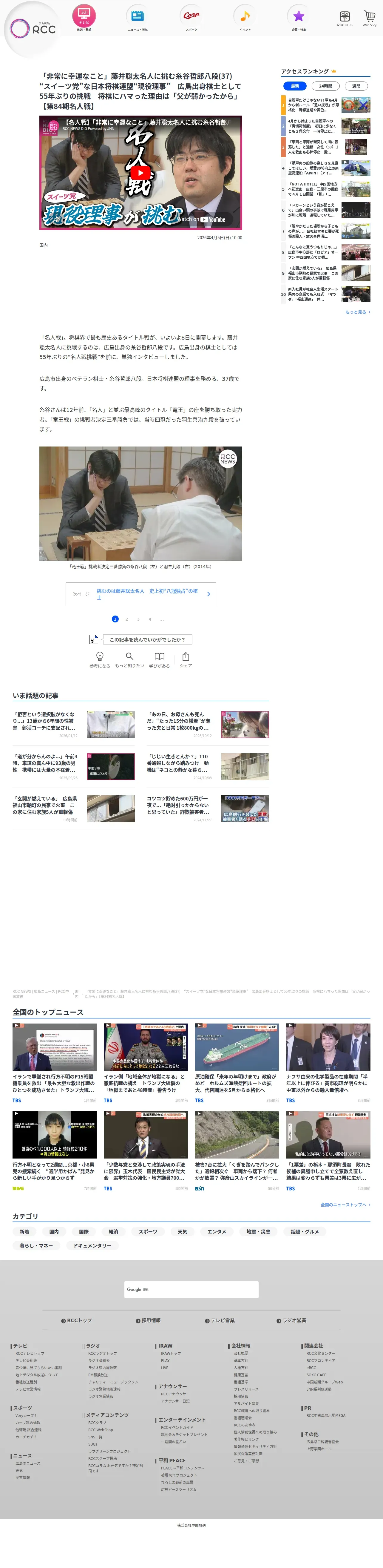Viewport: 383px width, 1568px height.
Task: Open the ナフサ由来の化学製品 news article
Action: (x=328, y=1063)
